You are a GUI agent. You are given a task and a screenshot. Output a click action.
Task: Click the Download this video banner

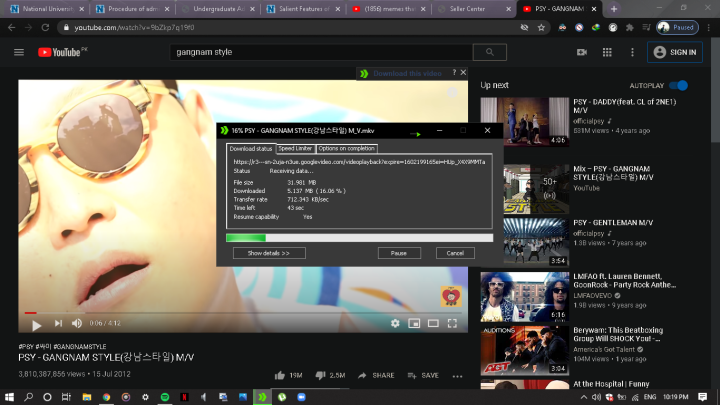tap(407, 73)
